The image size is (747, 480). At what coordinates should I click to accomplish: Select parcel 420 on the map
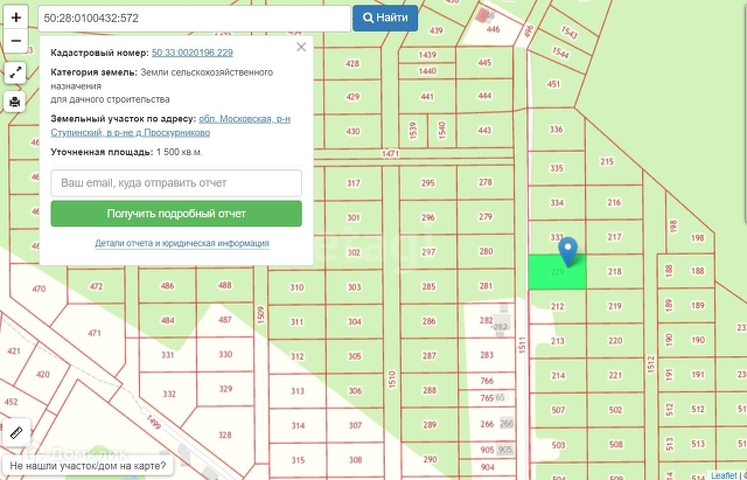[43, 375]
